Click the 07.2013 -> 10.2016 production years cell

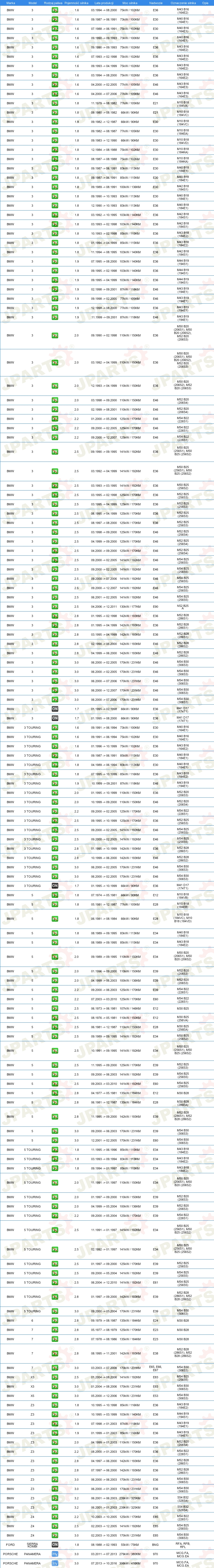tap(104, 1563)
